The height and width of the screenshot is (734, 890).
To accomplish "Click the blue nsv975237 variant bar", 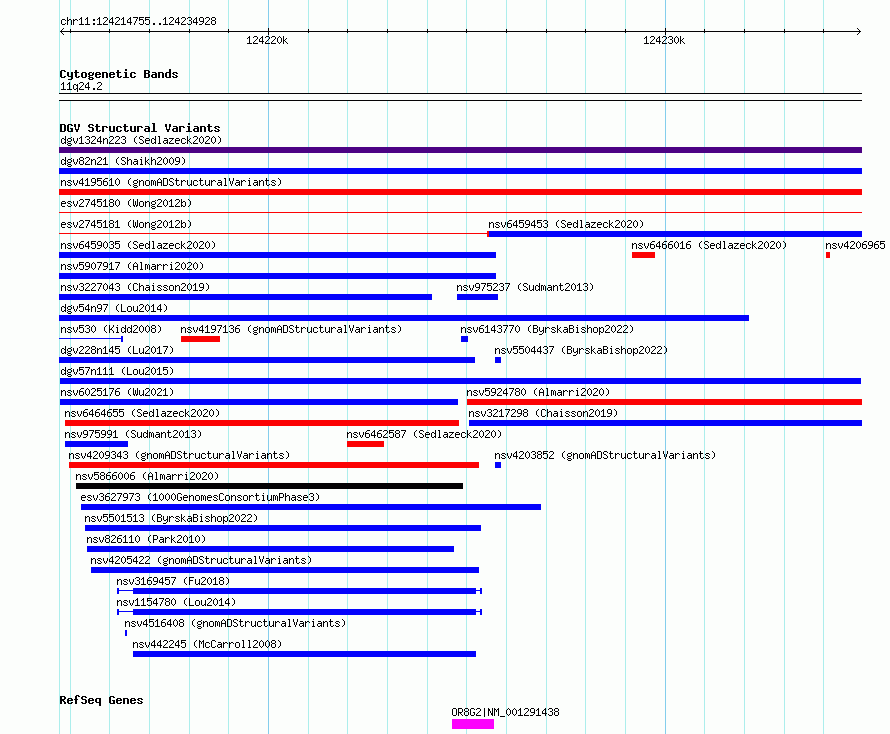I will click(x=477, y=297).
